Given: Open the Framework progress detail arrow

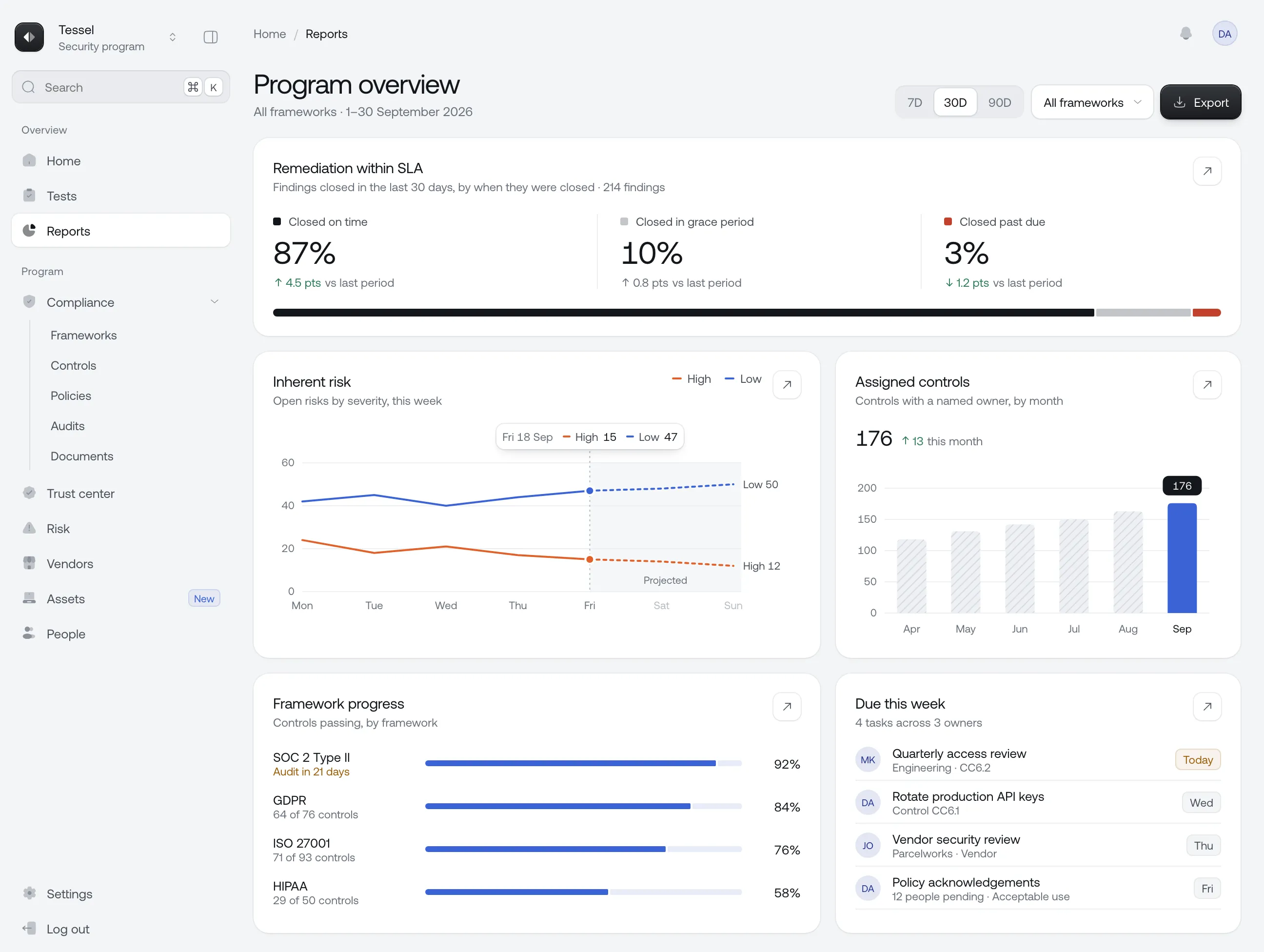Looking at the screenshot, I should click(786, 706).
